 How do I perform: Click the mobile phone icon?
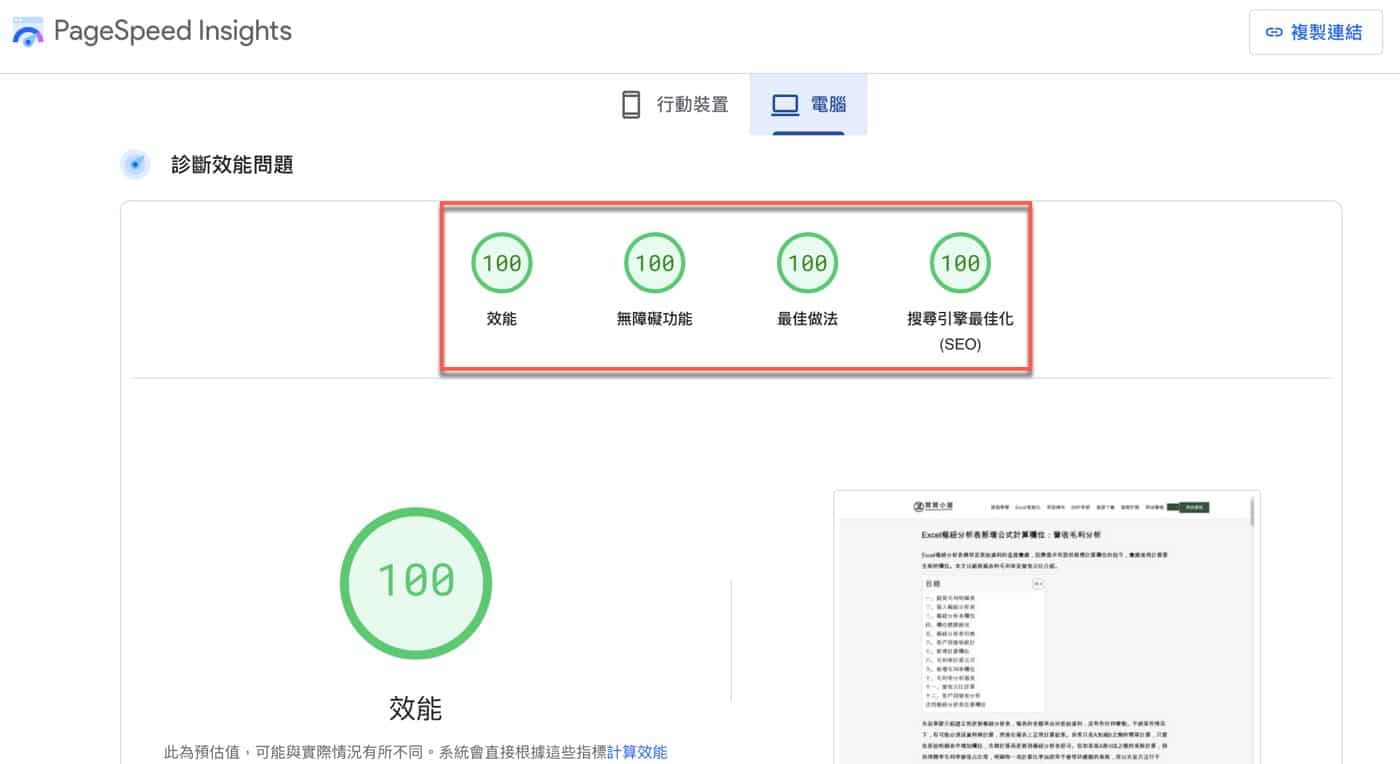pos(631,104)
